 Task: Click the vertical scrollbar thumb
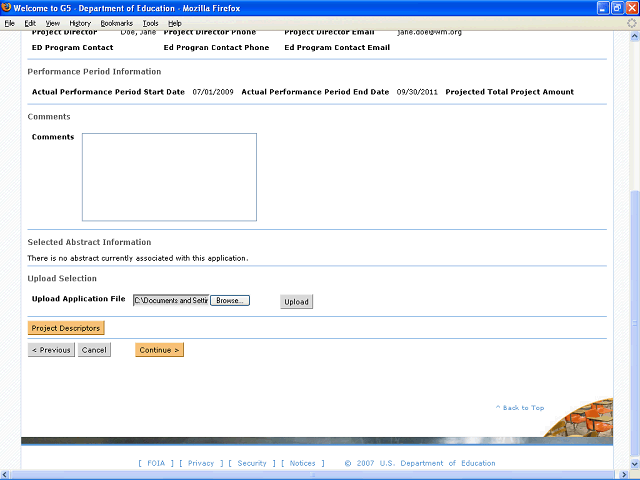(x=635, y=323)
